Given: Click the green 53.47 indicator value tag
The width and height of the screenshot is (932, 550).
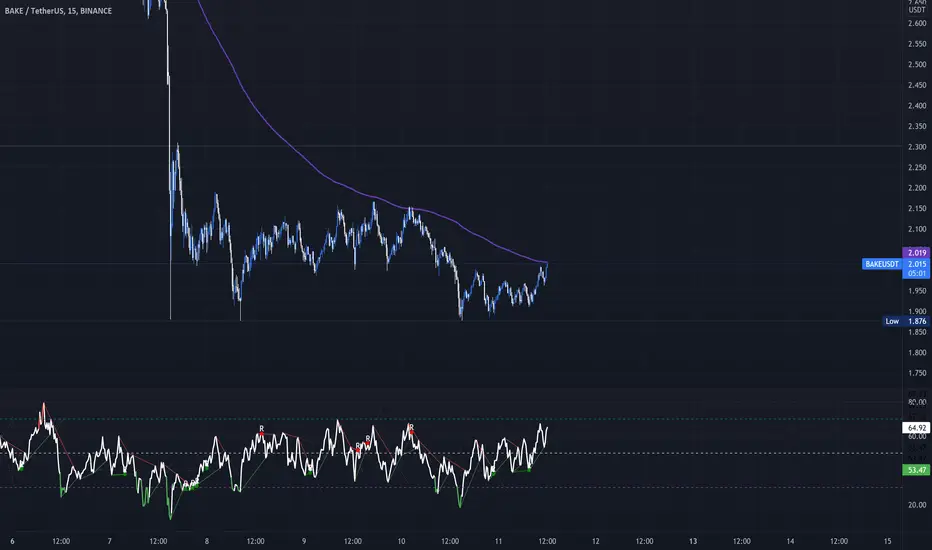Looking at the screenshot, I should 916,470.
